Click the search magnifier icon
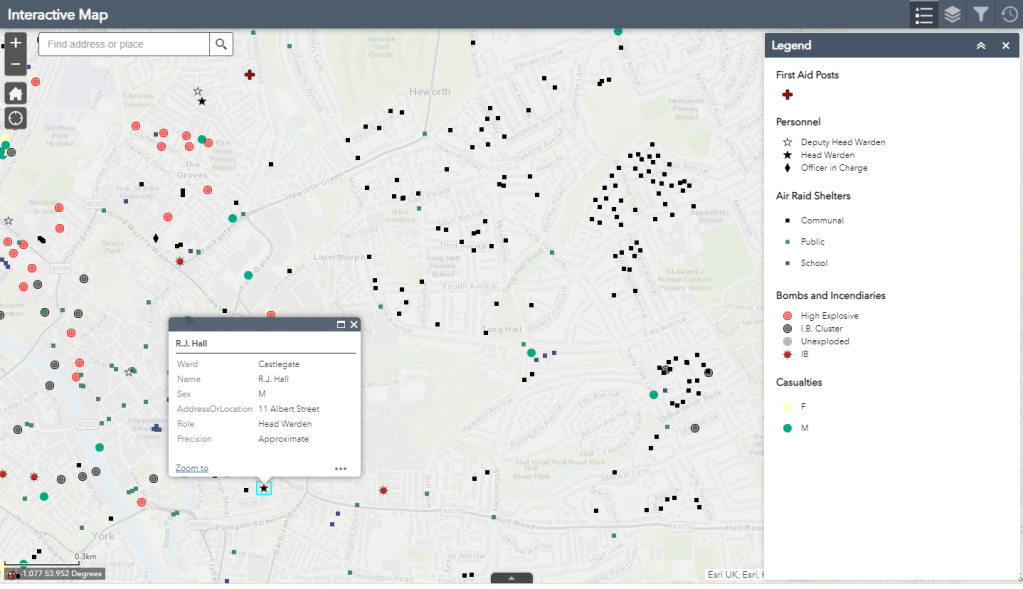Screen dimensions: 1023x589 [x=222, y=44]
